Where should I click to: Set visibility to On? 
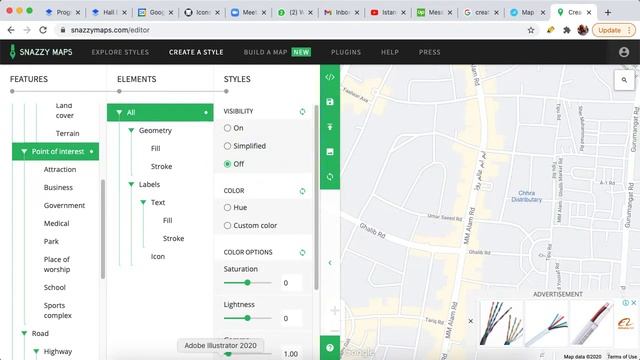point(227,128)
